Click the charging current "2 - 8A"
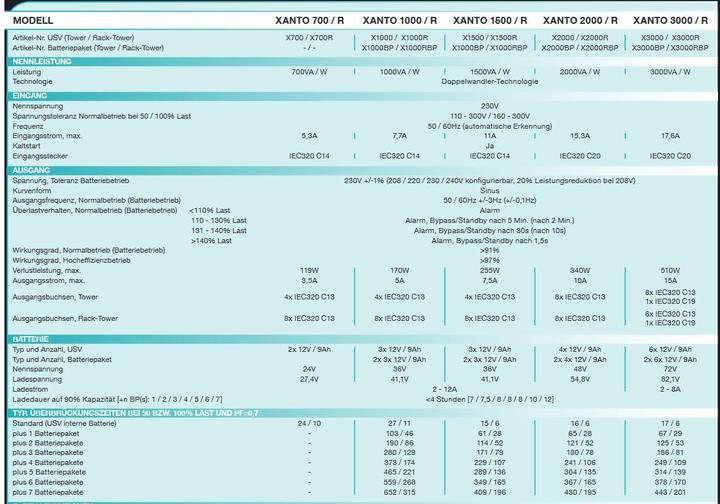This screenshot has width=720, height=504. pos(670,389)
